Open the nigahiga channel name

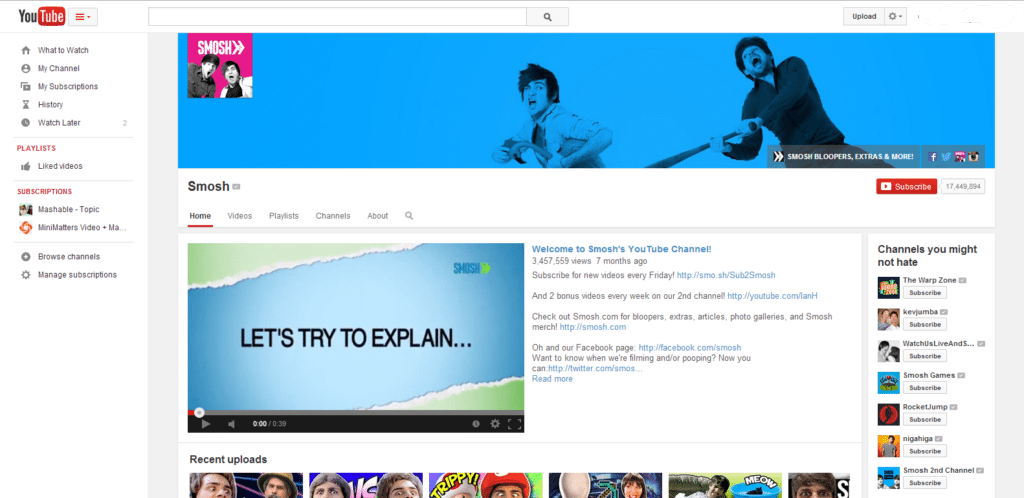[x=918, y=439]
